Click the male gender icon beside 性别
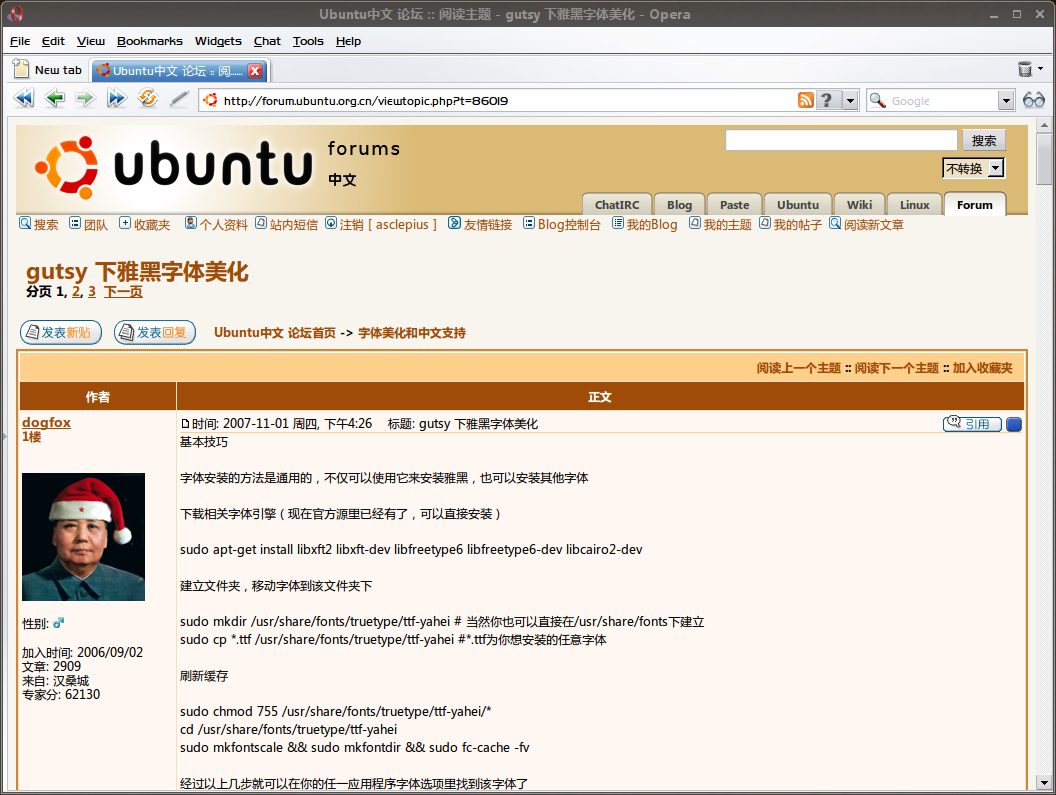Screen dimensions: 1056x795 pyautogui.click(x=59, y=623)
